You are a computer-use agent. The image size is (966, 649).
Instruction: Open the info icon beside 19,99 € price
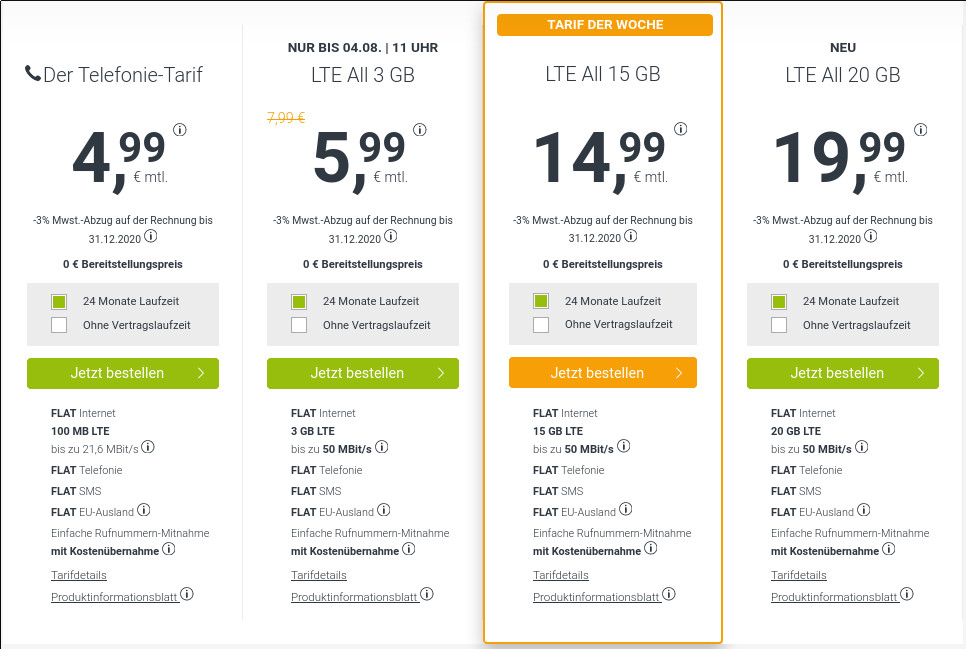pos(919,128)
